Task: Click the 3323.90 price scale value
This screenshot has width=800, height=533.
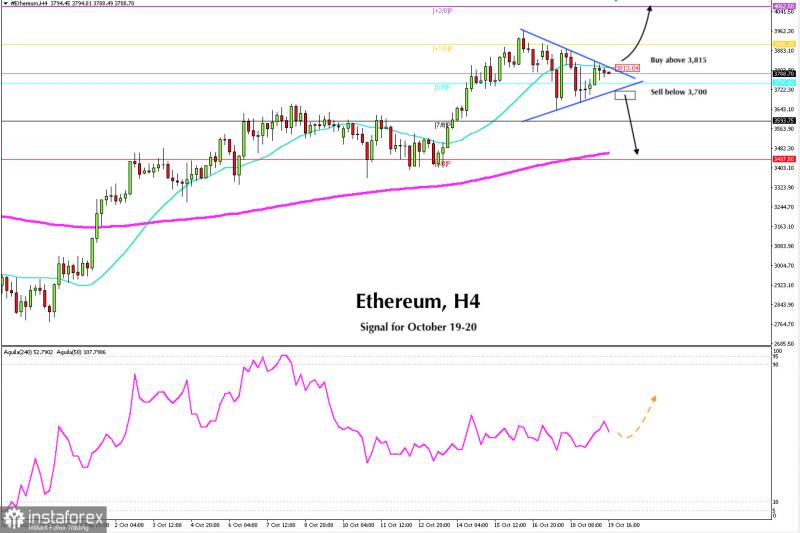Action: coord(784,188)
